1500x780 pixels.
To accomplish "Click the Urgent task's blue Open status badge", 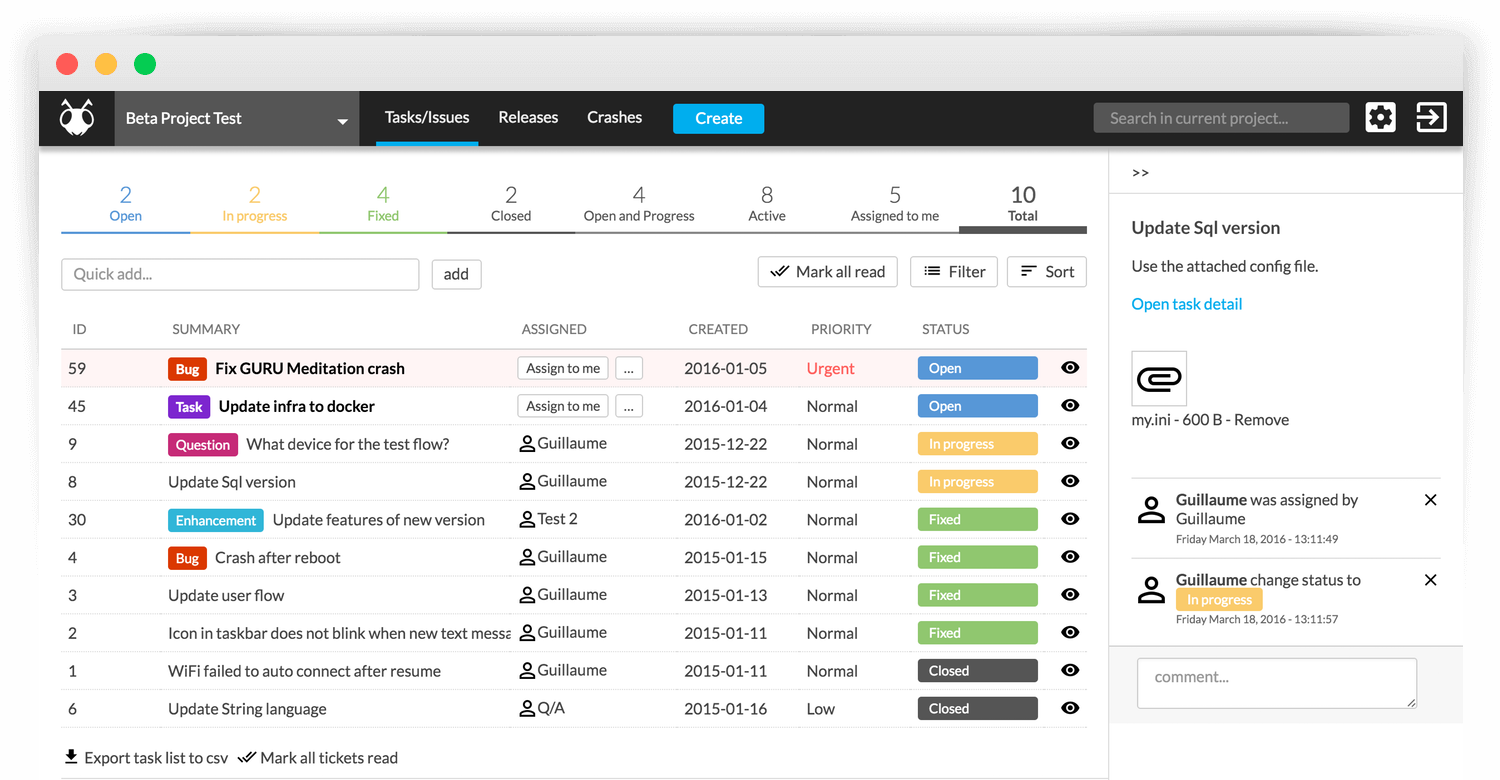I will click(x=977, y=368).
